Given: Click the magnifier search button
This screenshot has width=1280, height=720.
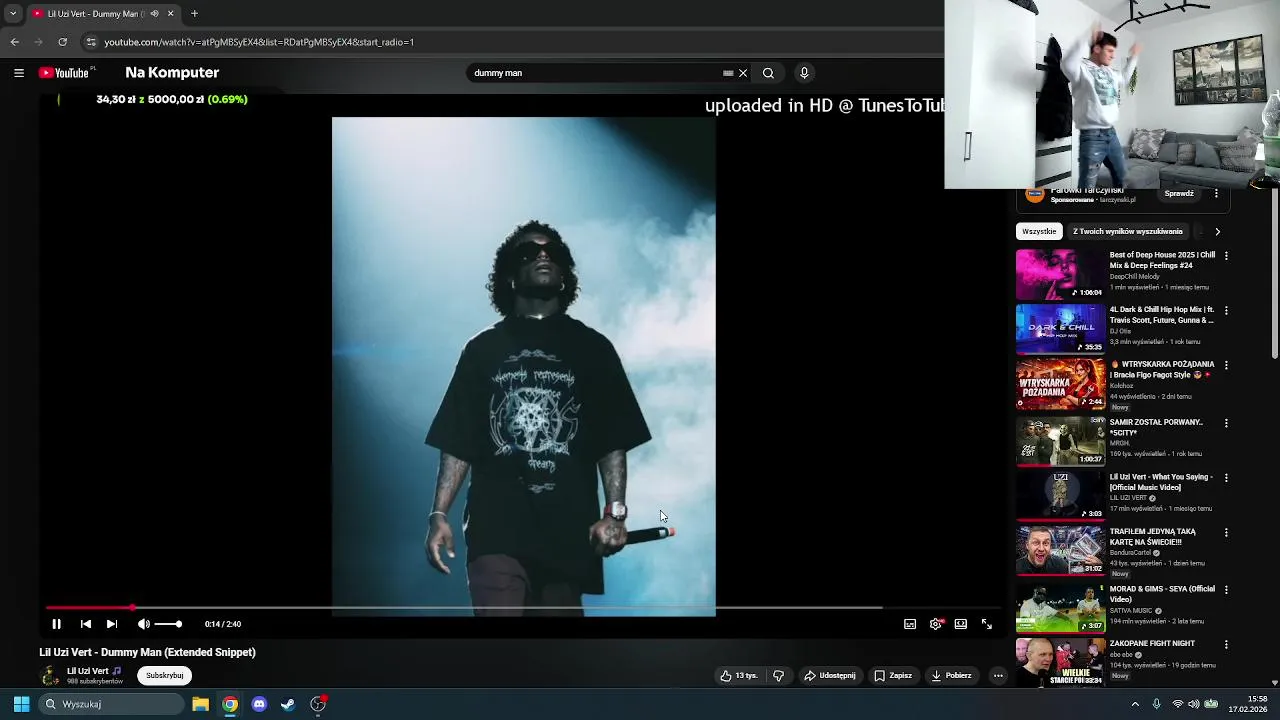Looking at the screenshot, I should [x=768, y=73].
